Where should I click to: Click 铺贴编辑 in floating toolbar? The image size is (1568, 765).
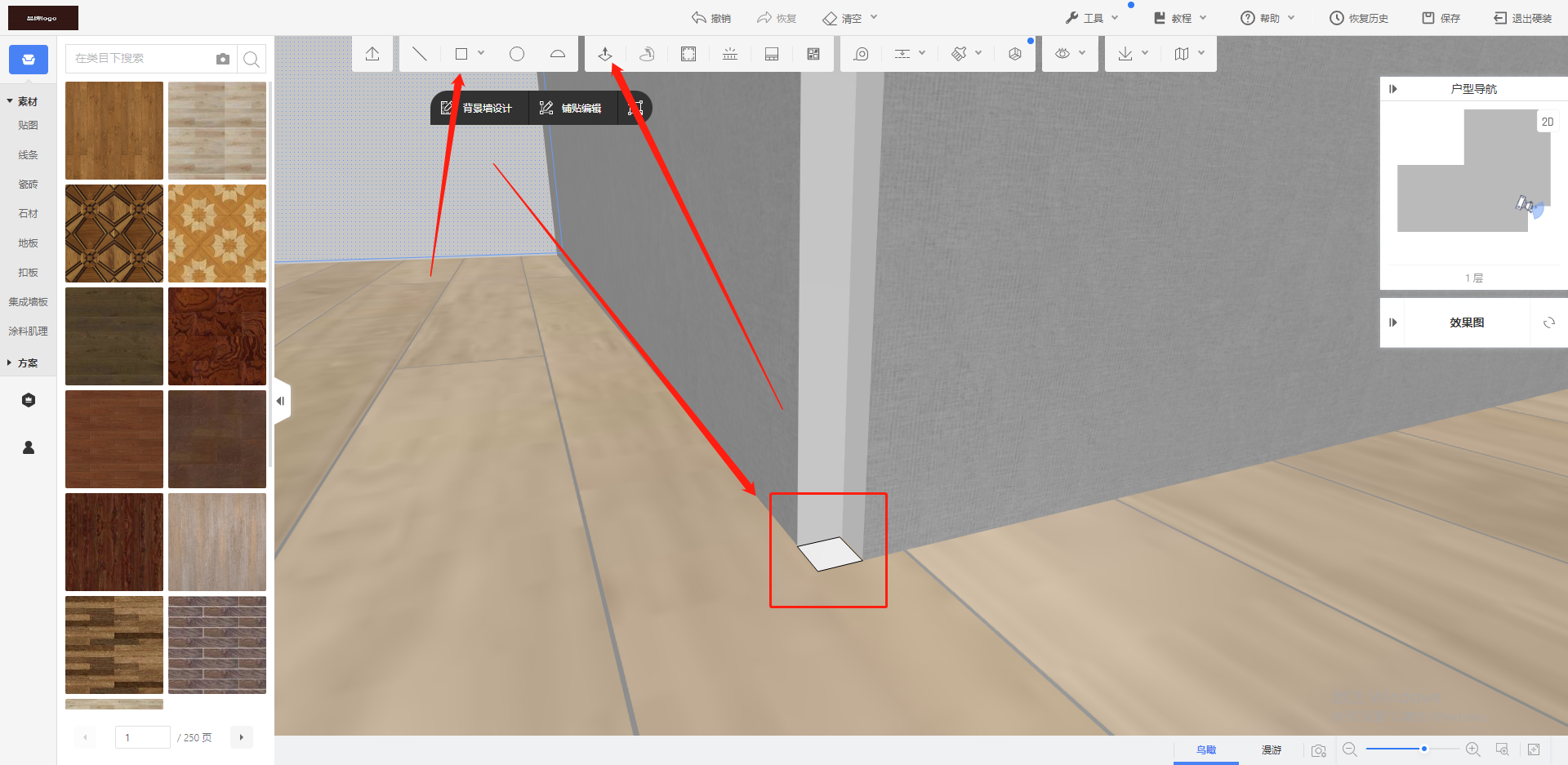(571, 108)
